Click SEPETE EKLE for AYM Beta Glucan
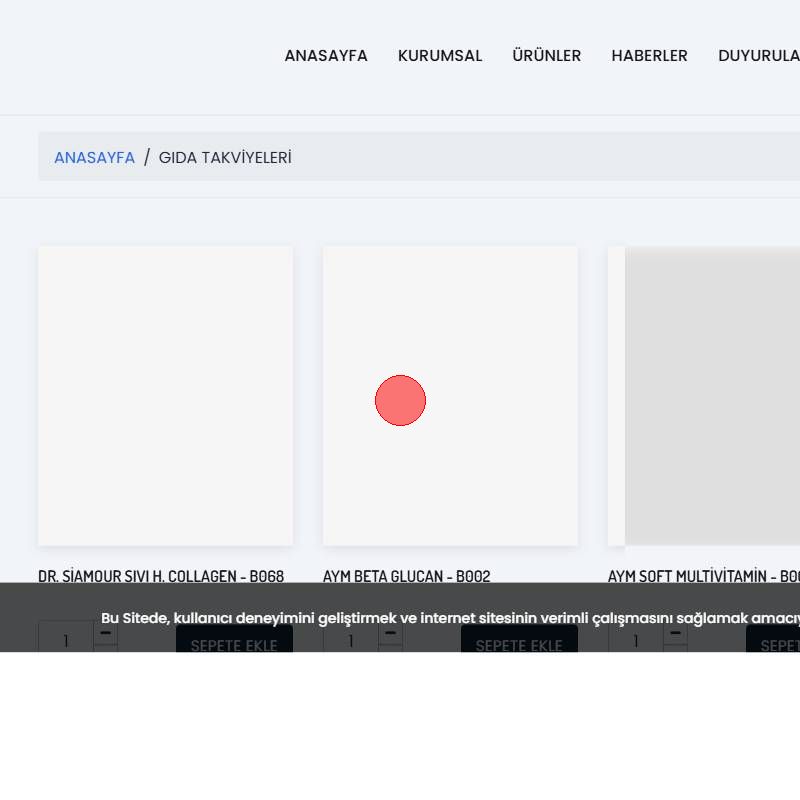This screenshot has width=800, height=800. 519,643
